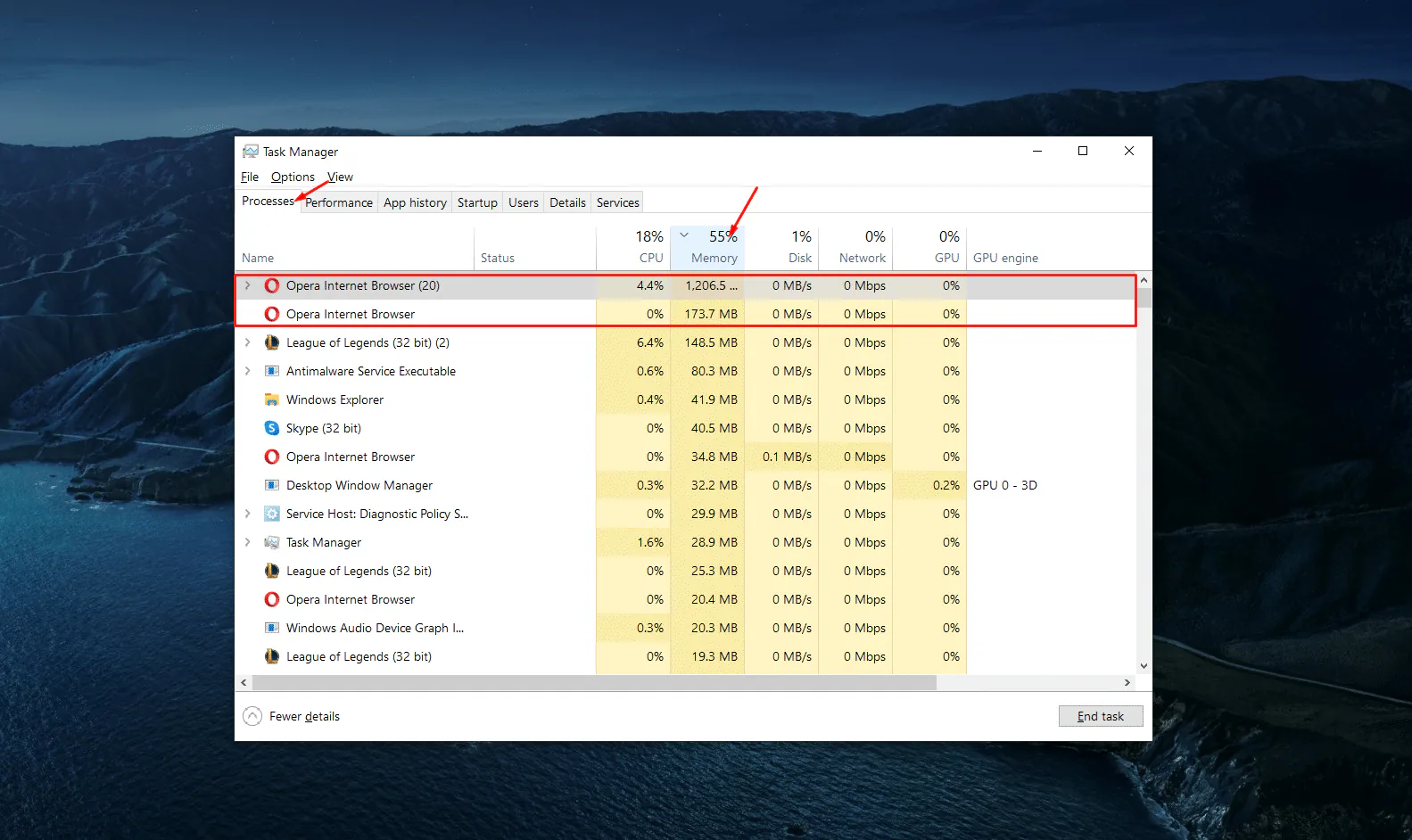Click the Fewer details arrow icon
Image resolution: width=1412 pixels, height=840 pixels.
[x=252, y=716]
